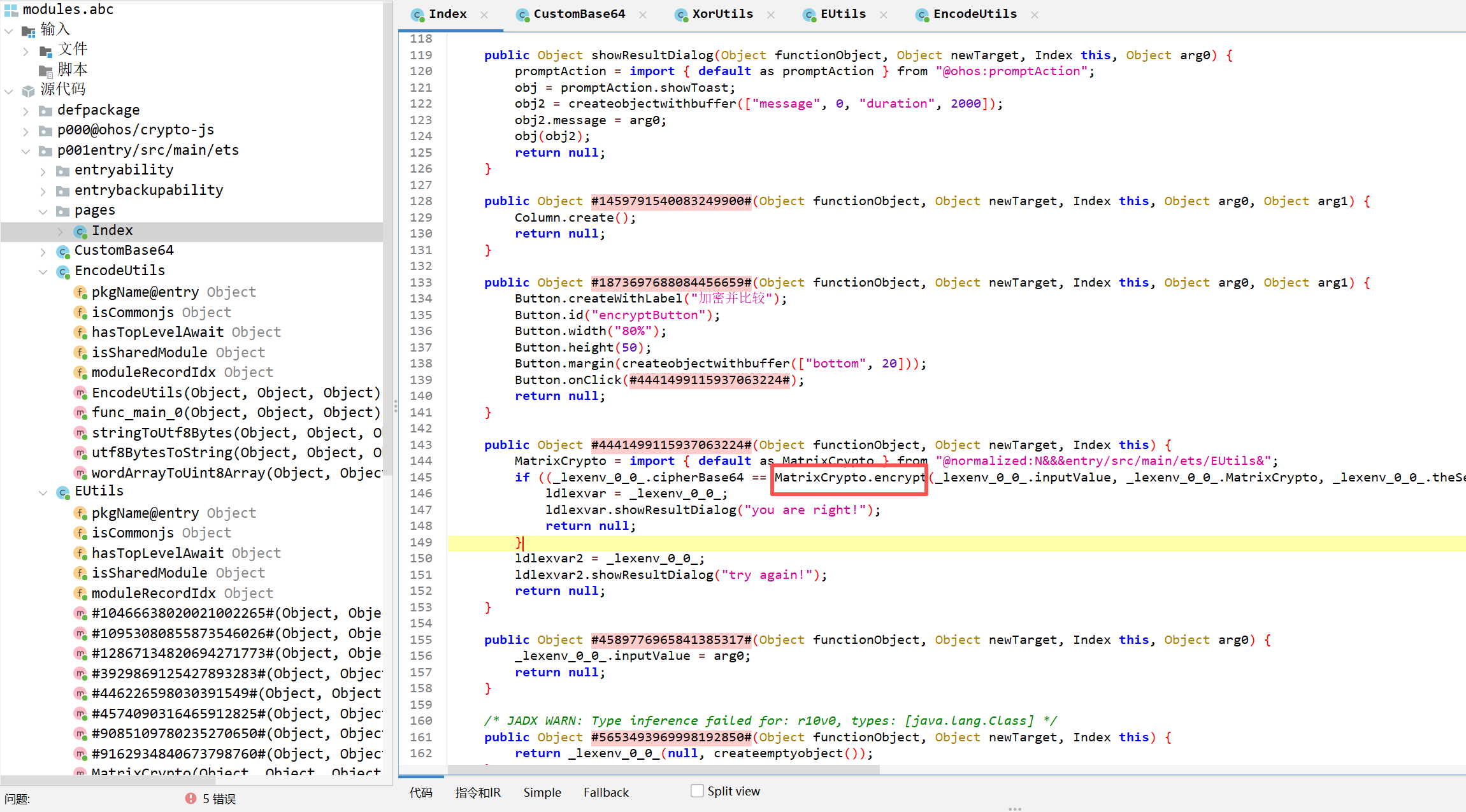Image resolution: width=1466 pixels, height=812 pixels.
Task: Switch to the XorUtils tab
Action: (721, 14)
